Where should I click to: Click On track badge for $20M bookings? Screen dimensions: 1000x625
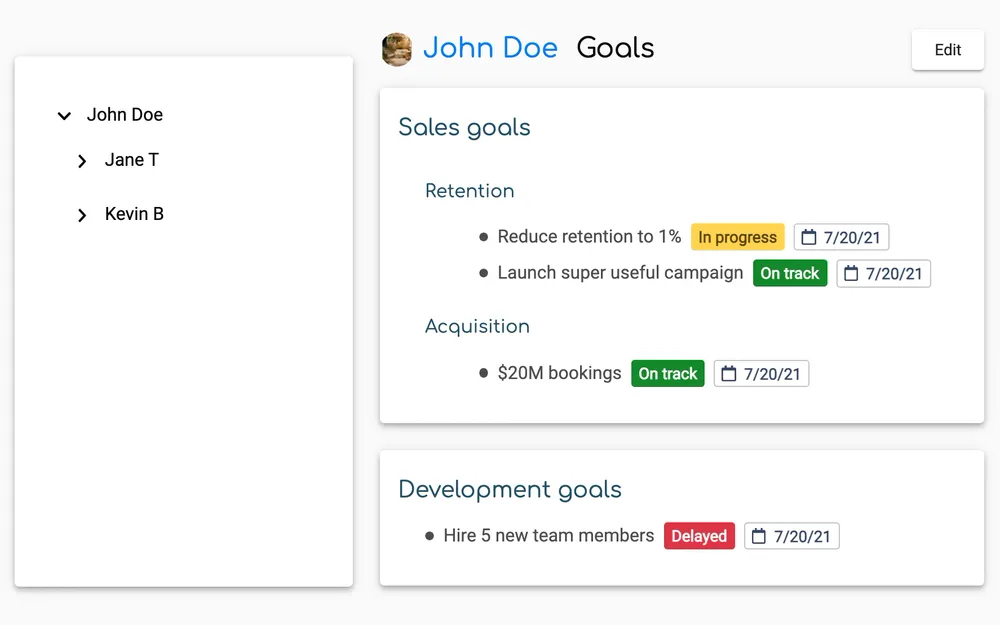(x=667, y=374)
